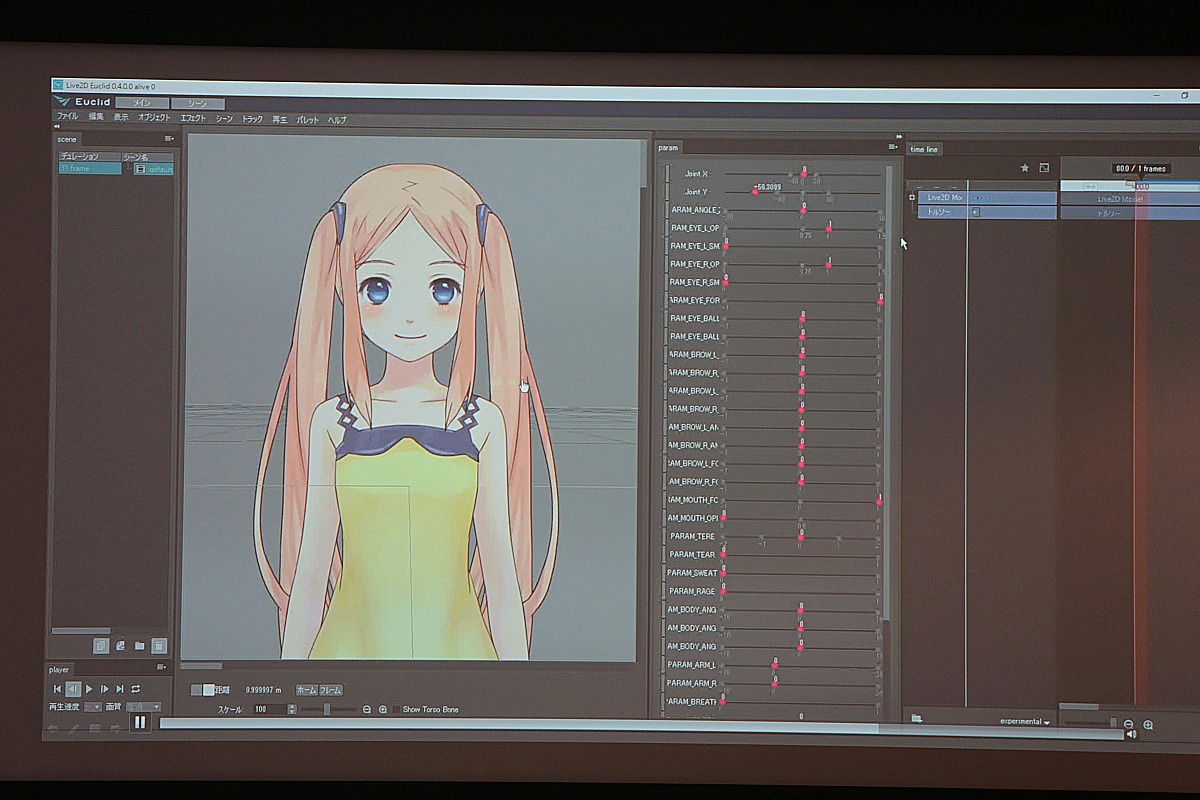Jump to first frame in player panel
Screen dimensions: 1200x800
(x=57, y=689)
